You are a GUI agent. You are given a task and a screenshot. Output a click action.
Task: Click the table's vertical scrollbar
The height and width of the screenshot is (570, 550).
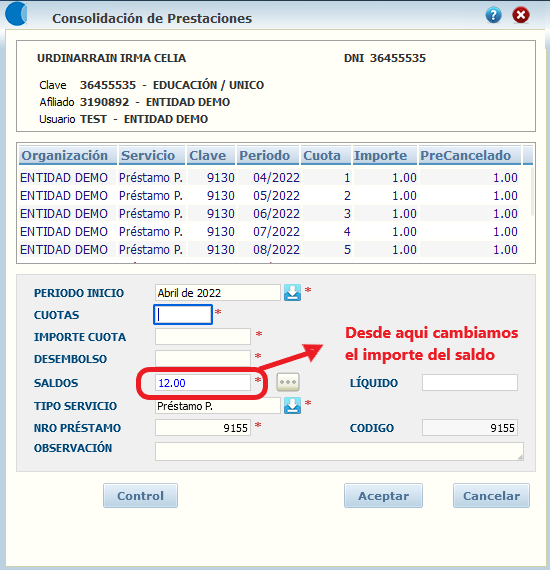point(532,192)
